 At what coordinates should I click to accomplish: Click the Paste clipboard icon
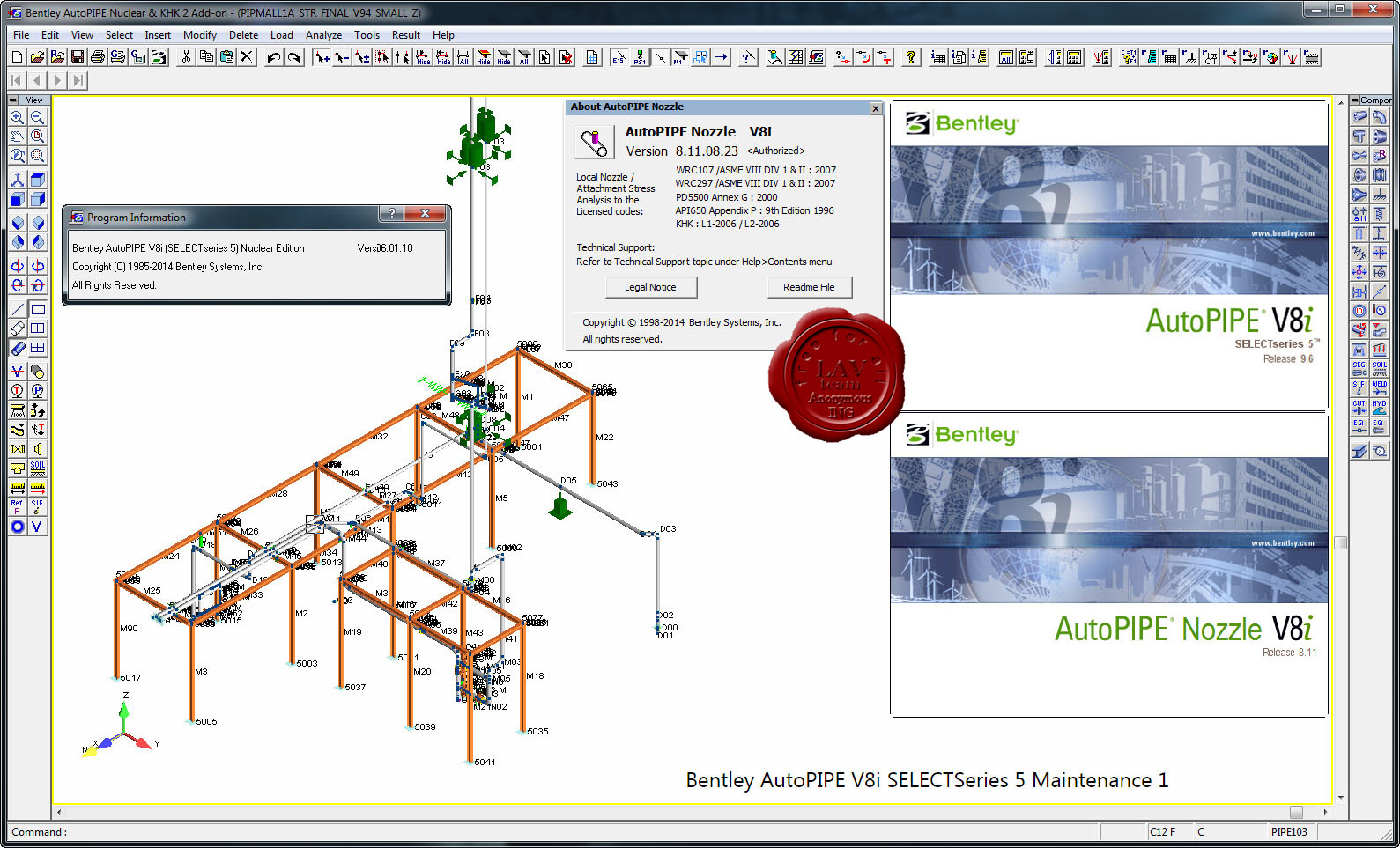click(226, 57)
